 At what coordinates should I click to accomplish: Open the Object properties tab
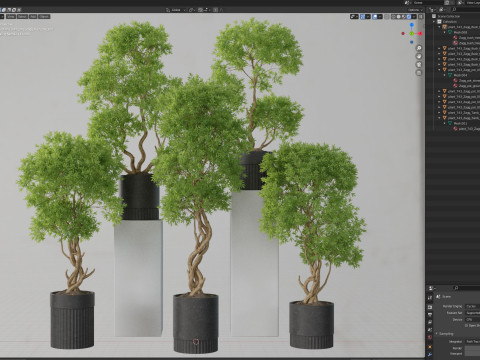point(430,347)
